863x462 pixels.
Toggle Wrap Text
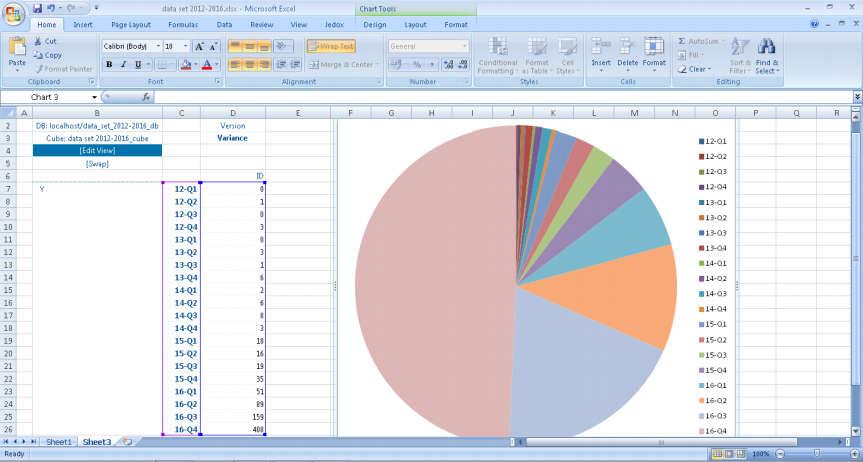(331, 46)
